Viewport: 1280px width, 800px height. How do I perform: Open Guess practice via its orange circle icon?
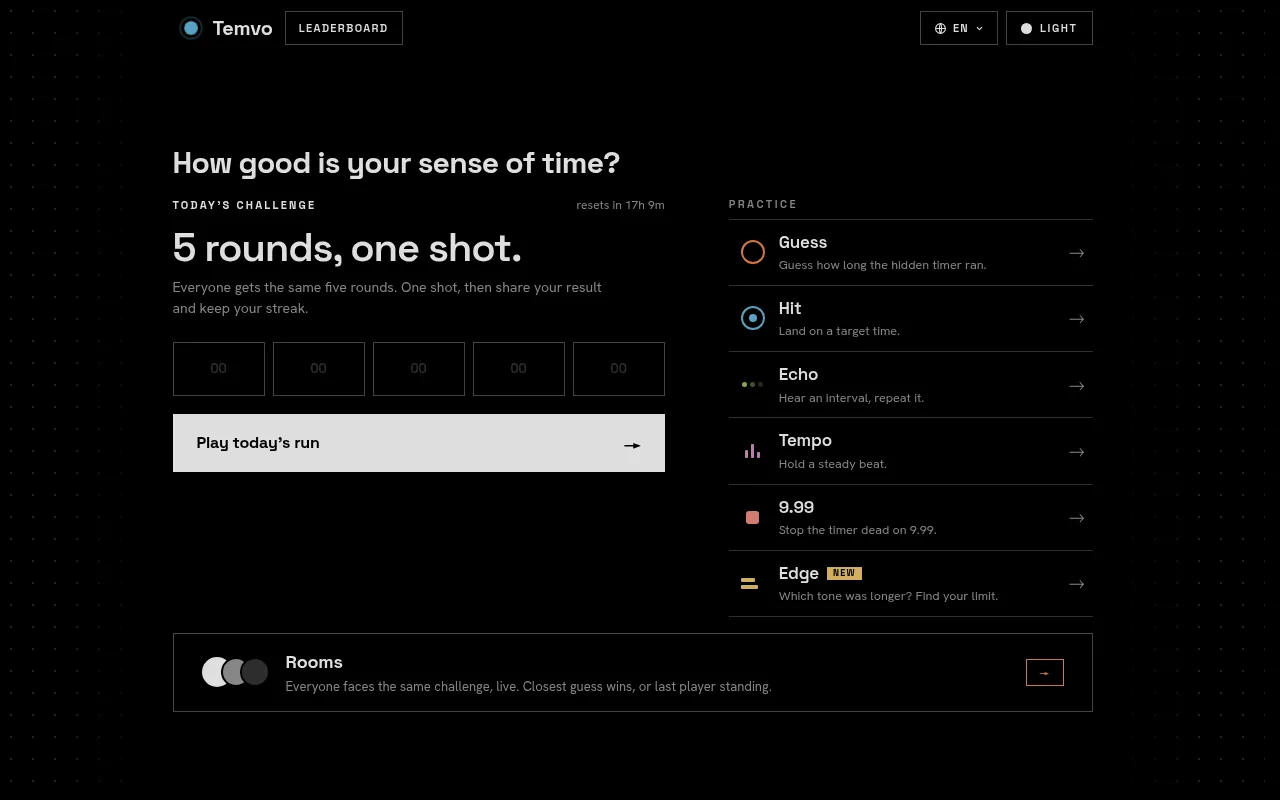pyautogui.click(x=752, y=252)
